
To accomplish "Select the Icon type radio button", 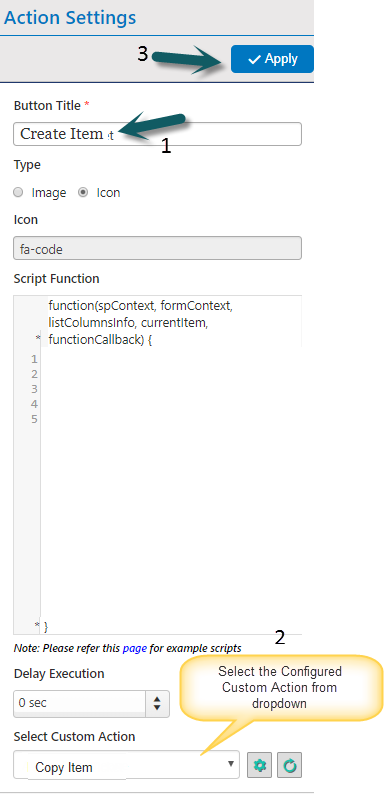I will (83, 193).
